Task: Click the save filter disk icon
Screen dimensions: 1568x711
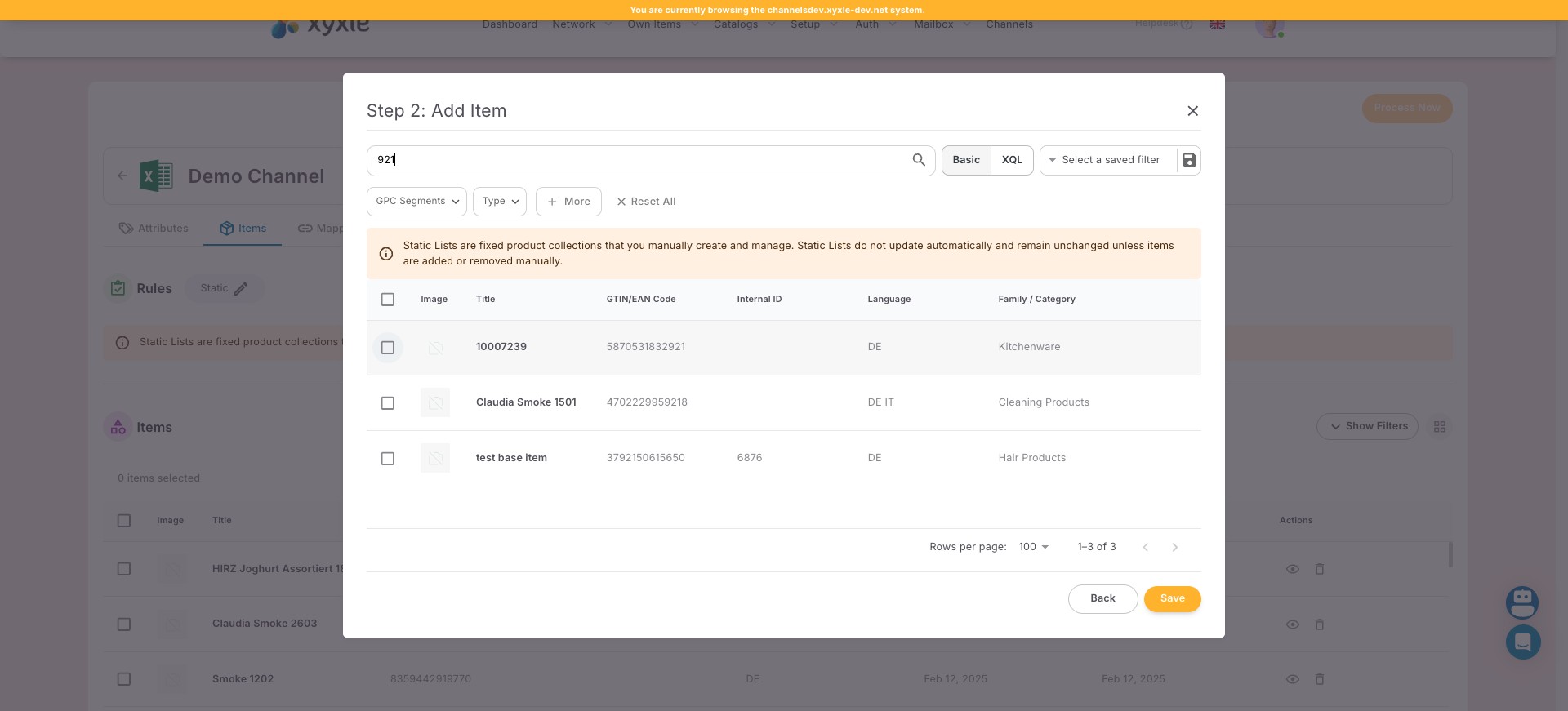Action: [x=1189, y=160]
